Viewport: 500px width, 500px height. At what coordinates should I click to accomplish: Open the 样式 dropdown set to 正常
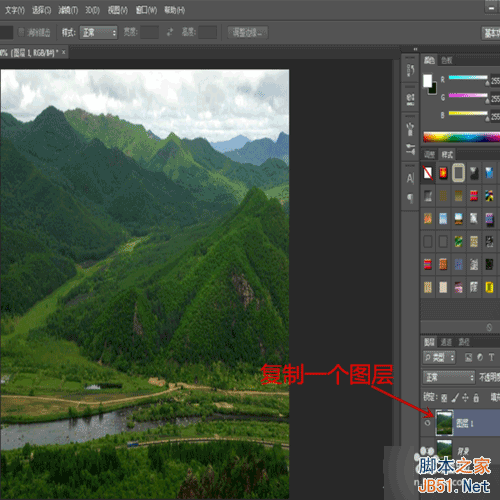tap(98, 33)
